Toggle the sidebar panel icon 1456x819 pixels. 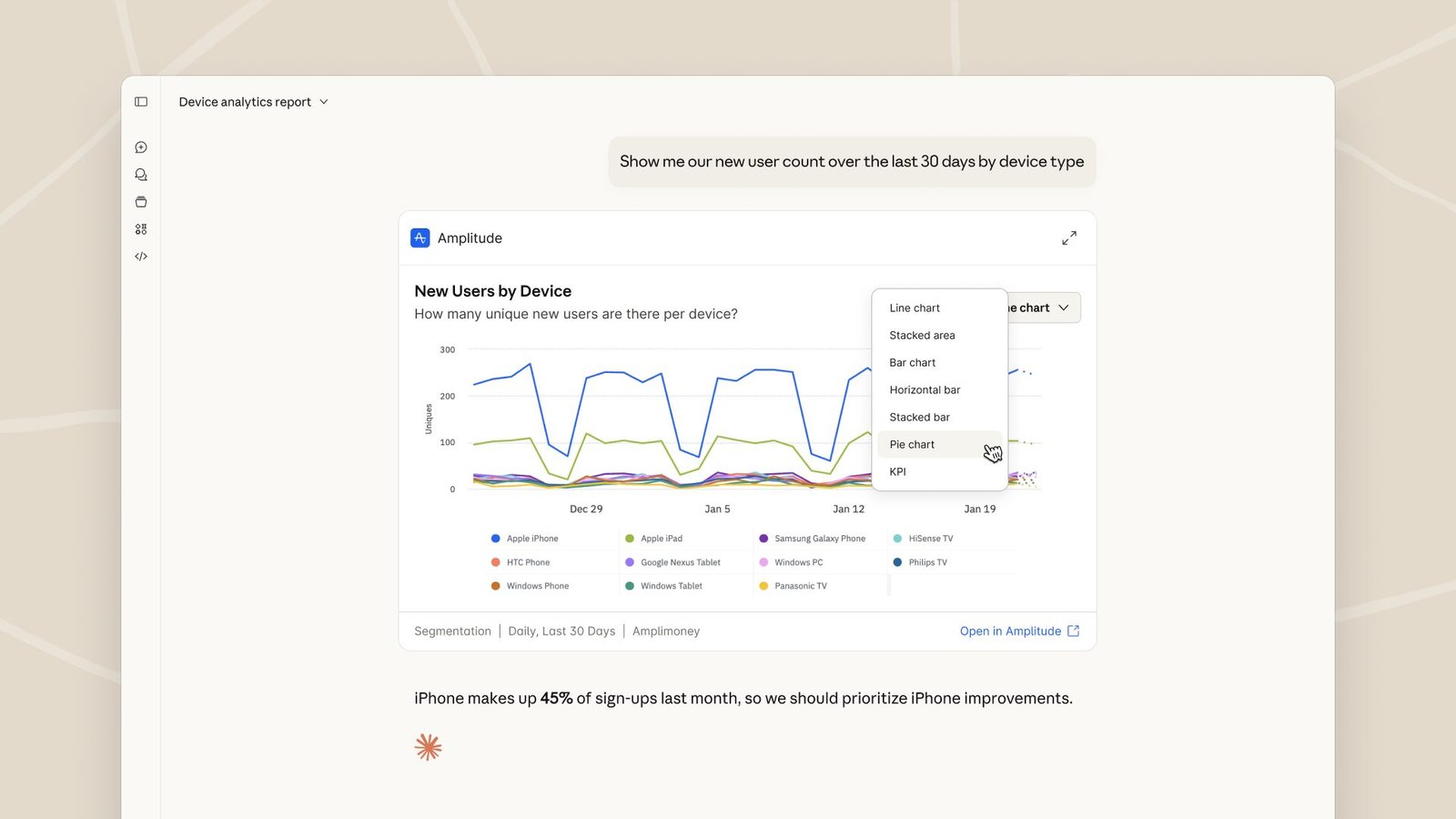click(141, 102)
